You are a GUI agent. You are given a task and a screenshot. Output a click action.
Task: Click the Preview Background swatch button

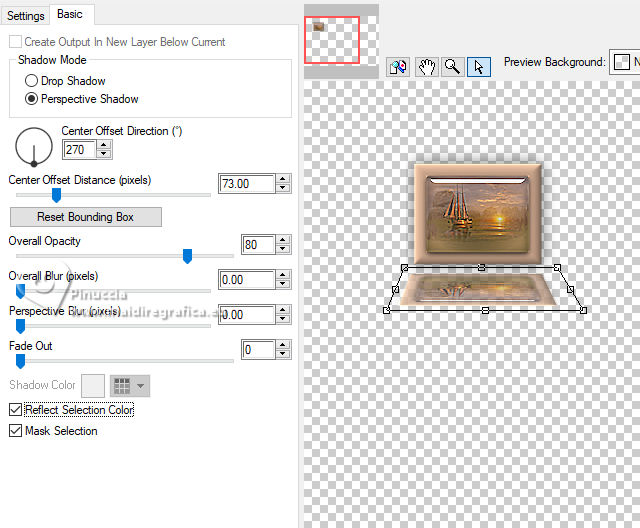click(622, 62)
